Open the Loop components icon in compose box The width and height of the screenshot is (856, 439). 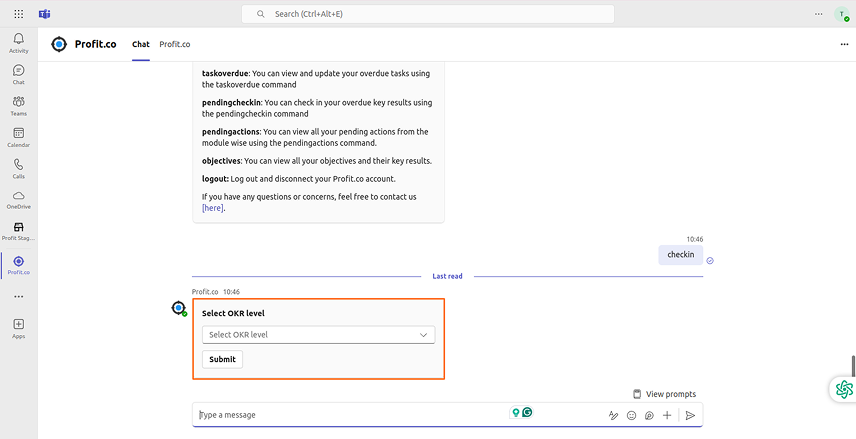coord(649,415)
